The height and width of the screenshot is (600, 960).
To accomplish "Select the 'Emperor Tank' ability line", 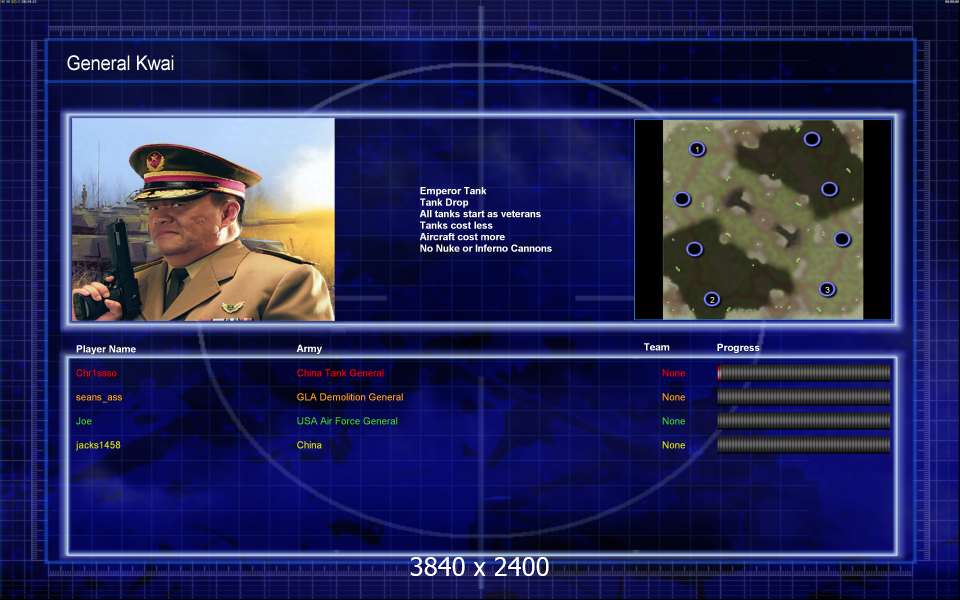I will click(x=453, y=191).
